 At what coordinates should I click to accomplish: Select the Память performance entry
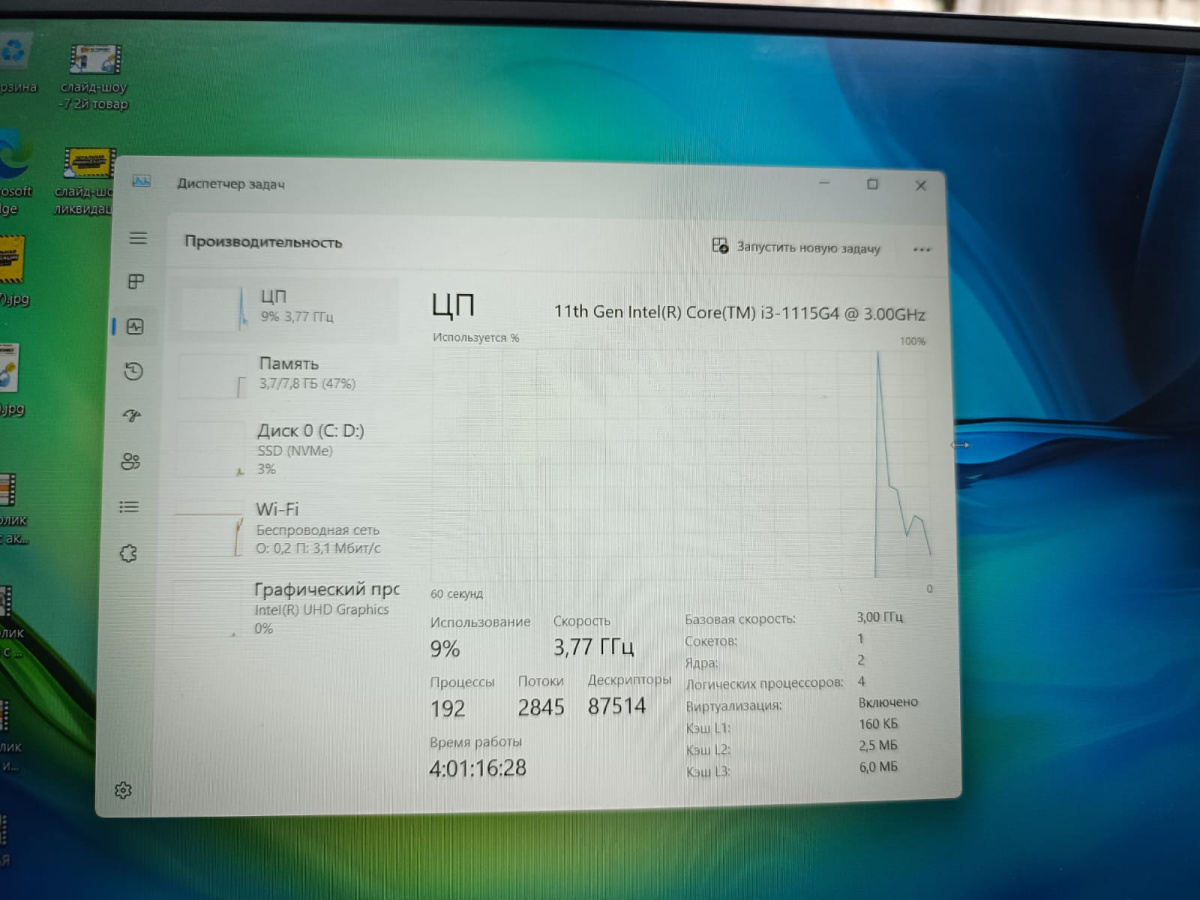point(283,374)
